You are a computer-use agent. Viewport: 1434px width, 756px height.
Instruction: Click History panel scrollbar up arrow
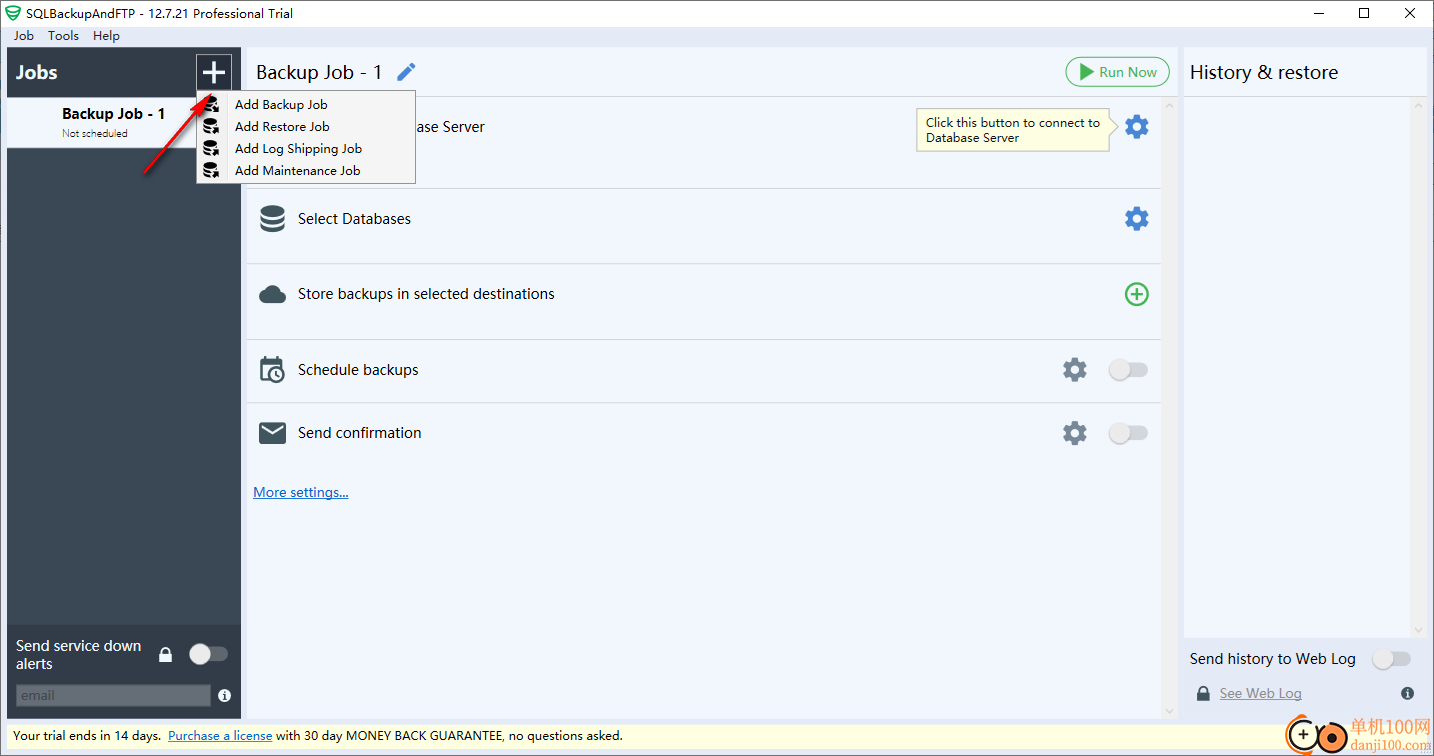(x=1418, y=104)
